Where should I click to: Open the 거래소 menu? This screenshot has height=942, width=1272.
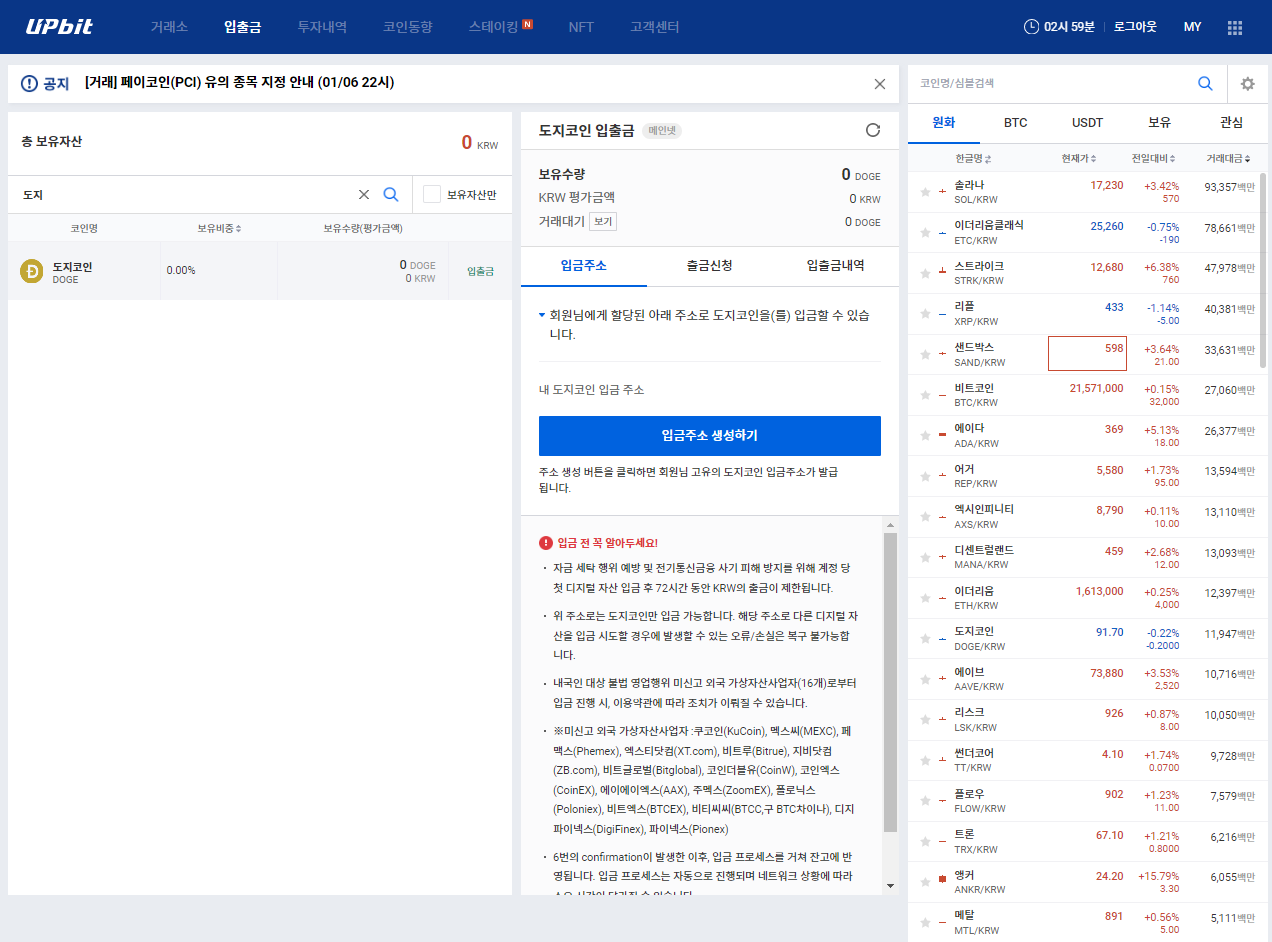169,27
